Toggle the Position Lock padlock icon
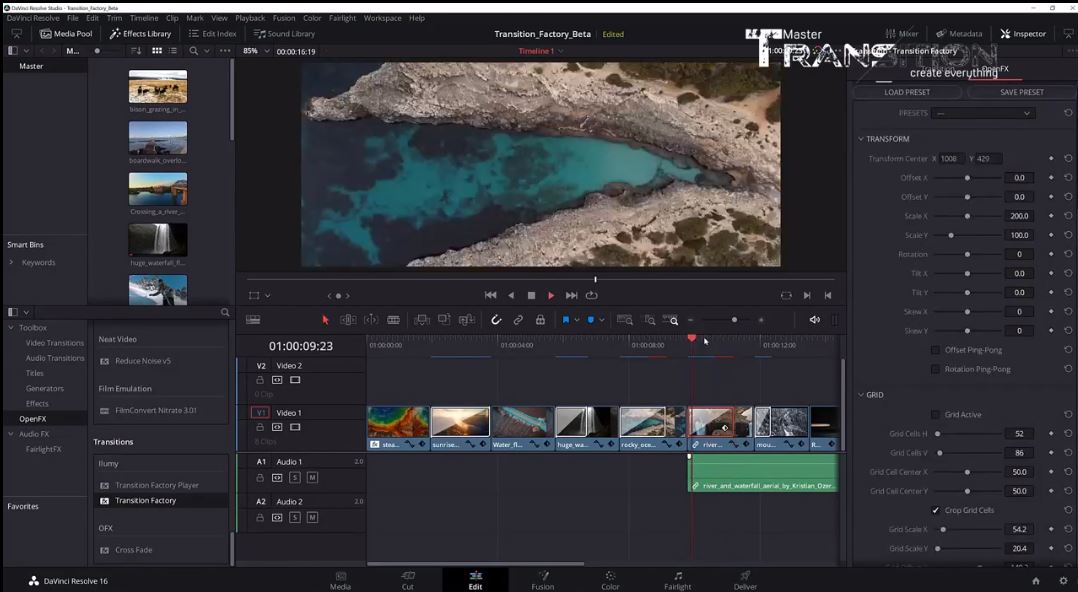 pos(540,320)
